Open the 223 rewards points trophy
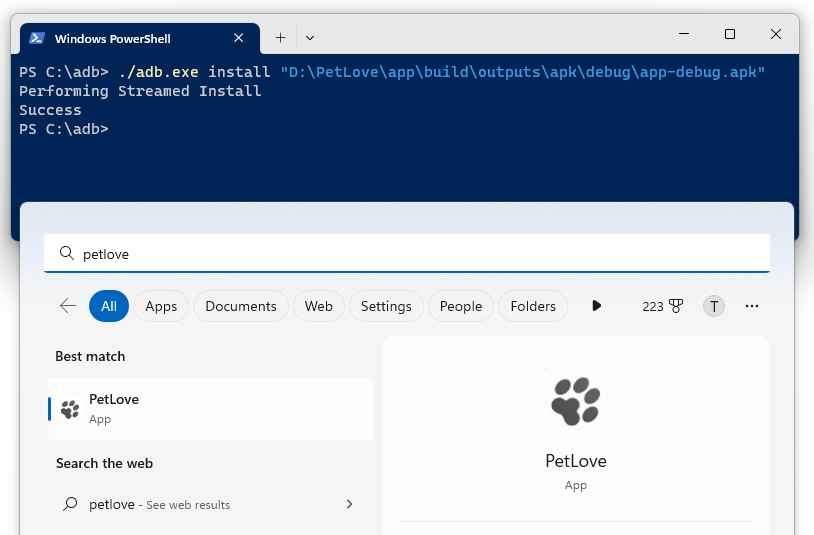The width and height of the screenshot is (814, 535). point(662,306)
